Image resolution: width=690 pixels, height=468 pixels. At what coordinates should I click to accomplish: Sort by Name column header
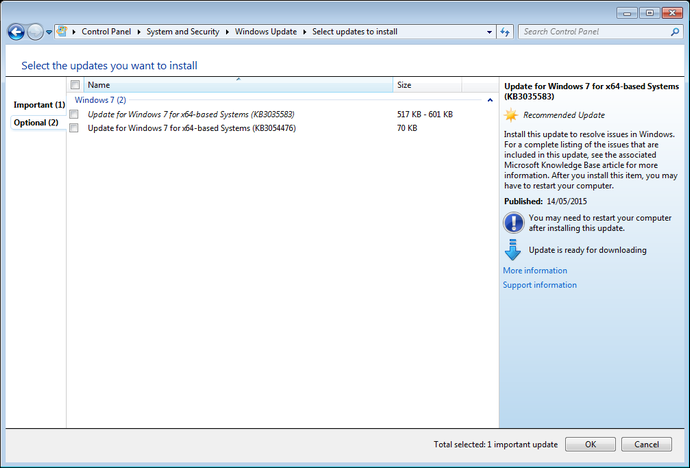[x=238, y=85]
